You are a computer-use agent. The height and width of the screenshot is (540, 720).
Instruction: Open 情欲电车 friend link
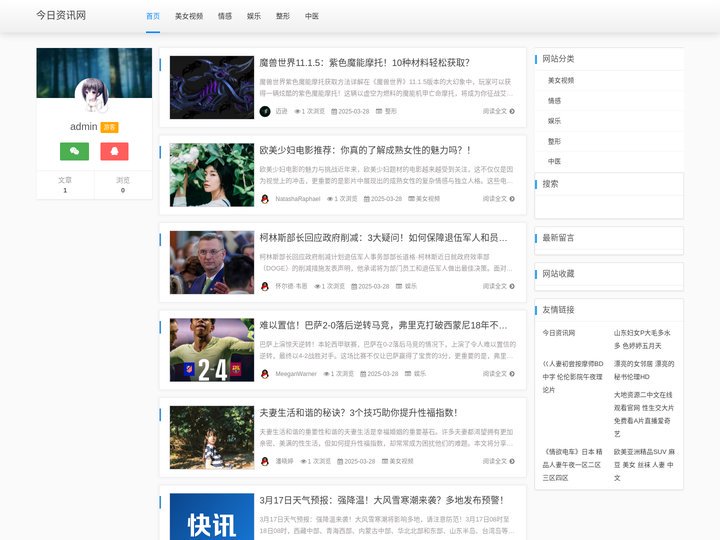tap(572, 465)
